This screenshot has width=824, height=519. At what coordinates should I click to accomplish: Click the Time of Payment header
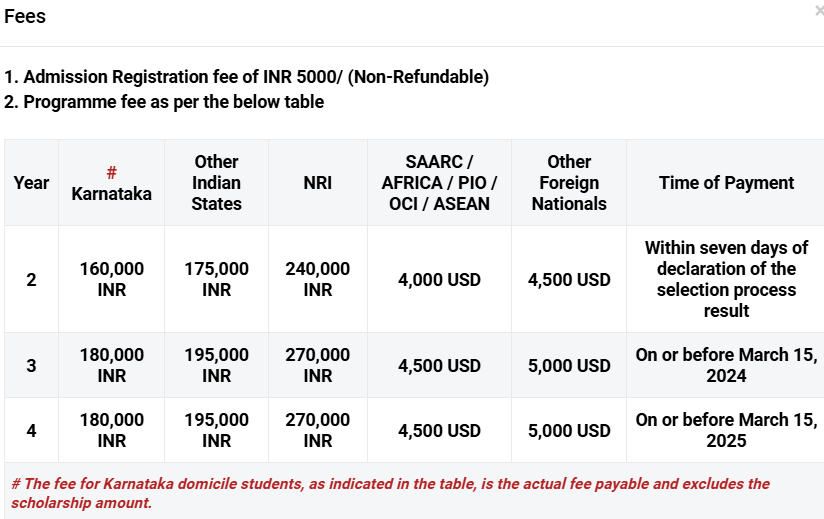coord(726,183)
